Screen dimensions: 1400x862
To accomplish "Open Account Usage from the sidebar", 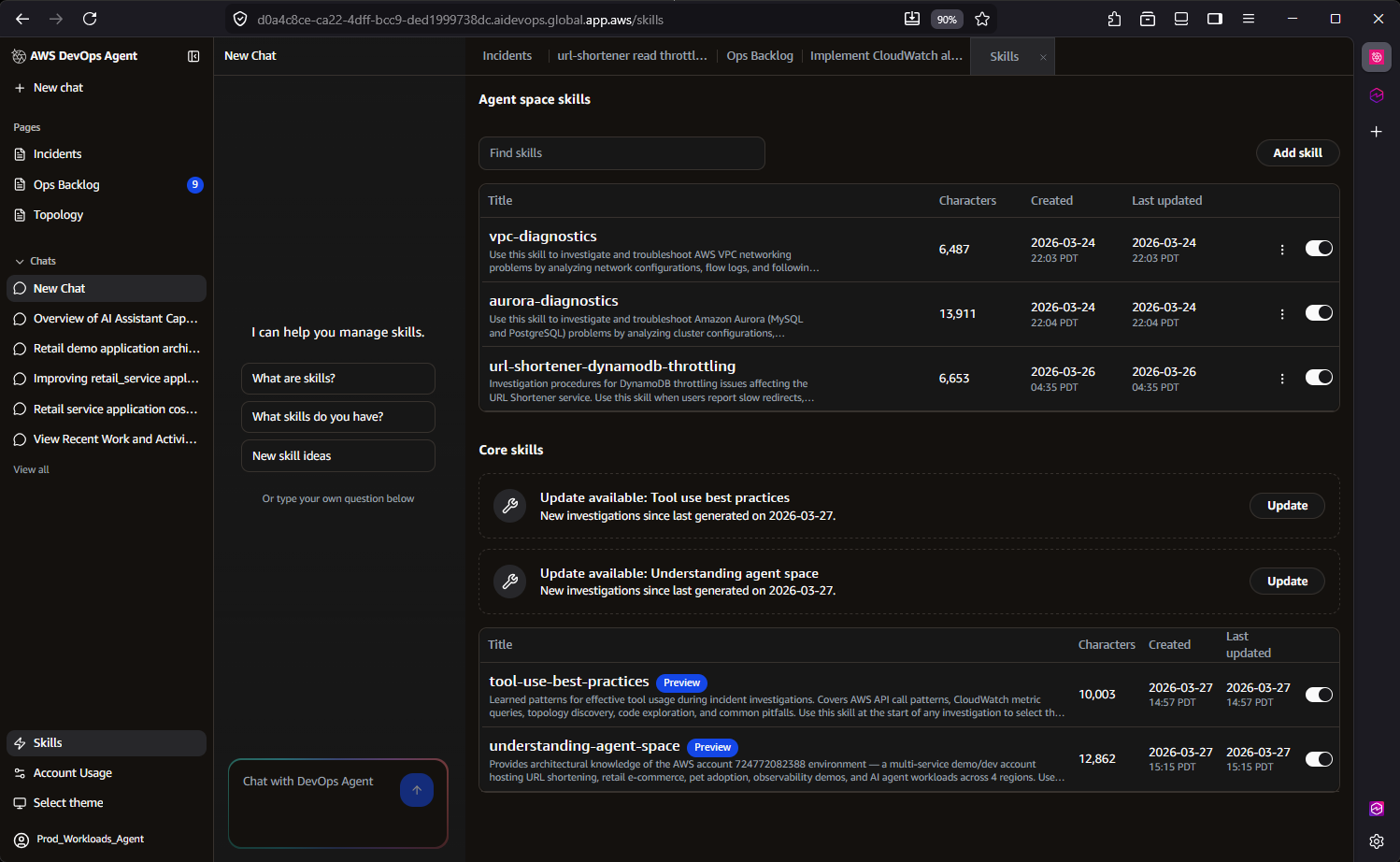I will pyautogui.click(x=72, y=772).
